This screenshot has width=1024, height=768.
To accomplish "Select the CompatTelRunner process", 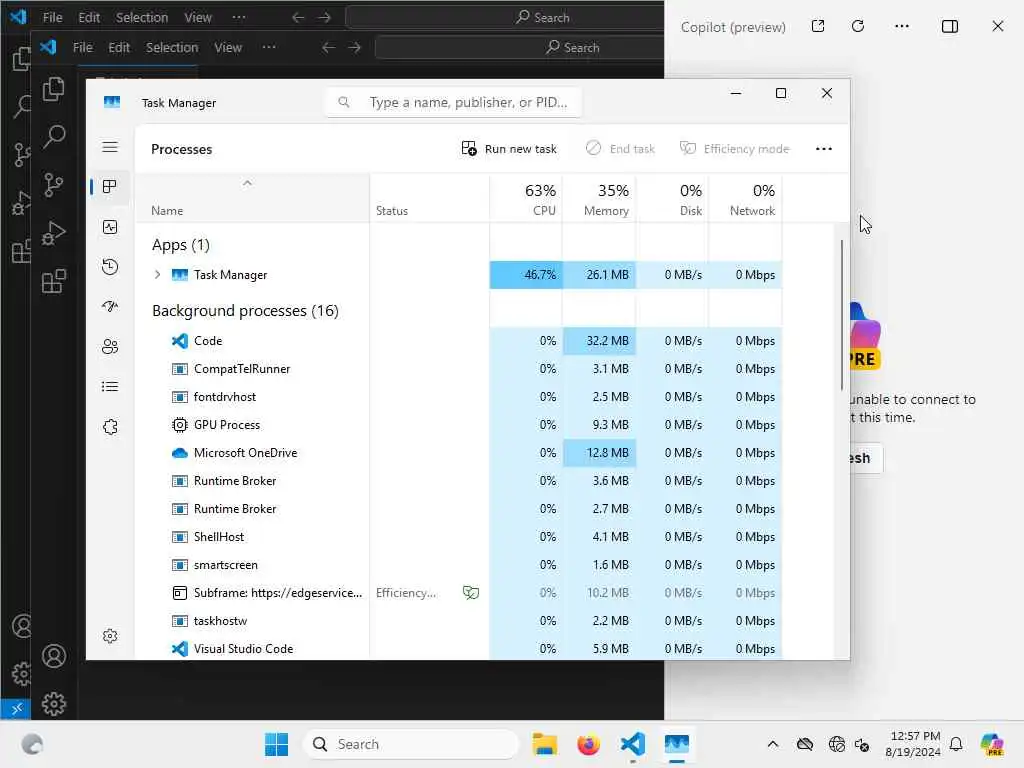I will [x=458, y=369].
